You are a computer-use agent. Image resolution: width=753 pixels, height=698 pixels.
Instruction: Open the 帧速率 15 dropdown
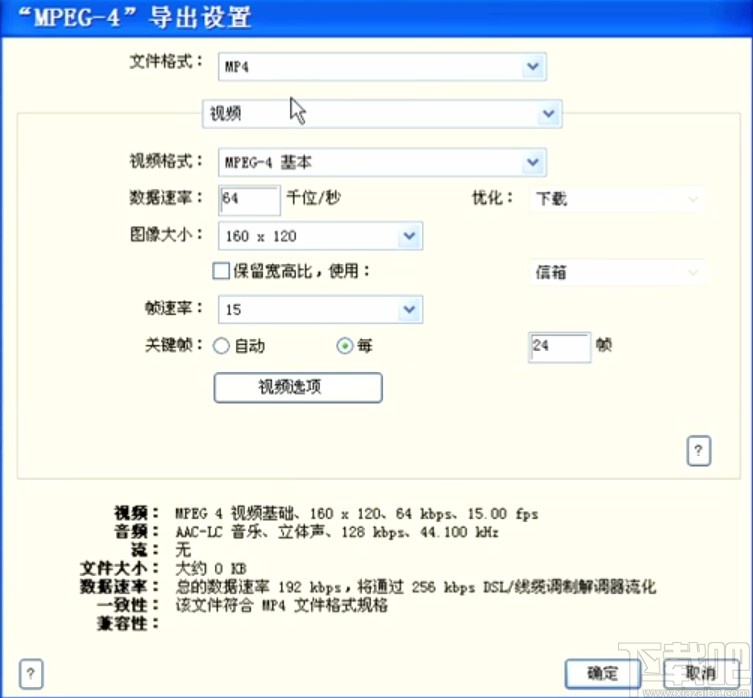pos(320,309)
